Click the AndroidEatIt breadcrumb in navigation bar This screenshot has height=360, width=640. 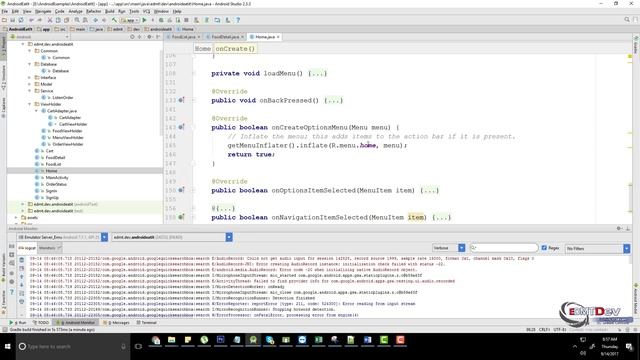click(18, 29)
